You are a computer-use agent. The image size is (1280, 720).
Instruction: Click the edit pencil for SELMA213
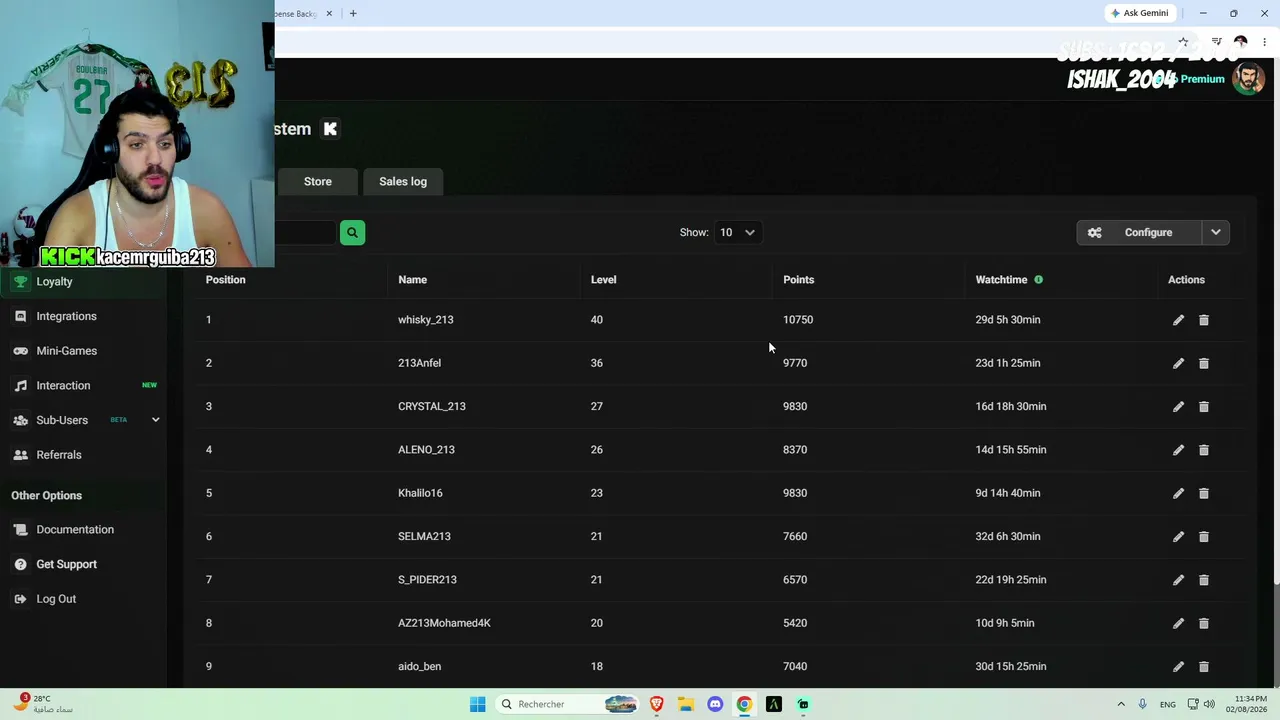[1178, 536]
